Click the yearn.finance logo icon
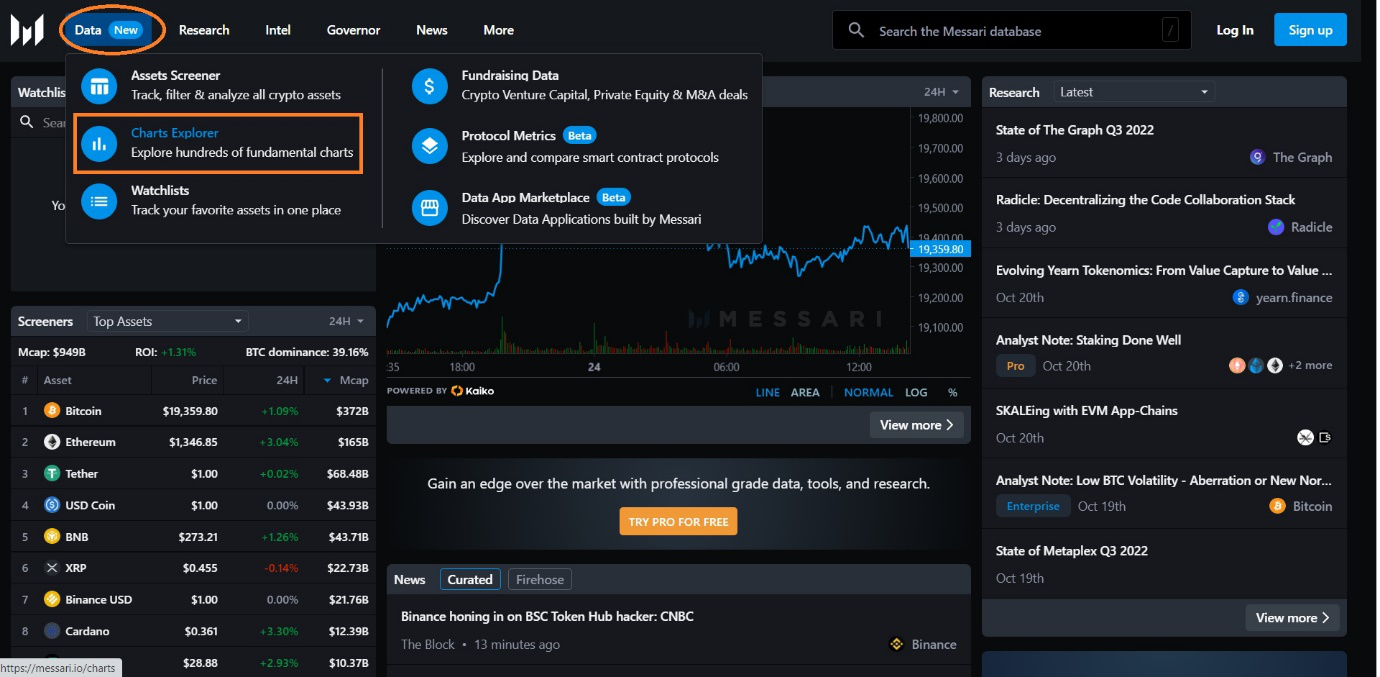 click(1241, 297)
